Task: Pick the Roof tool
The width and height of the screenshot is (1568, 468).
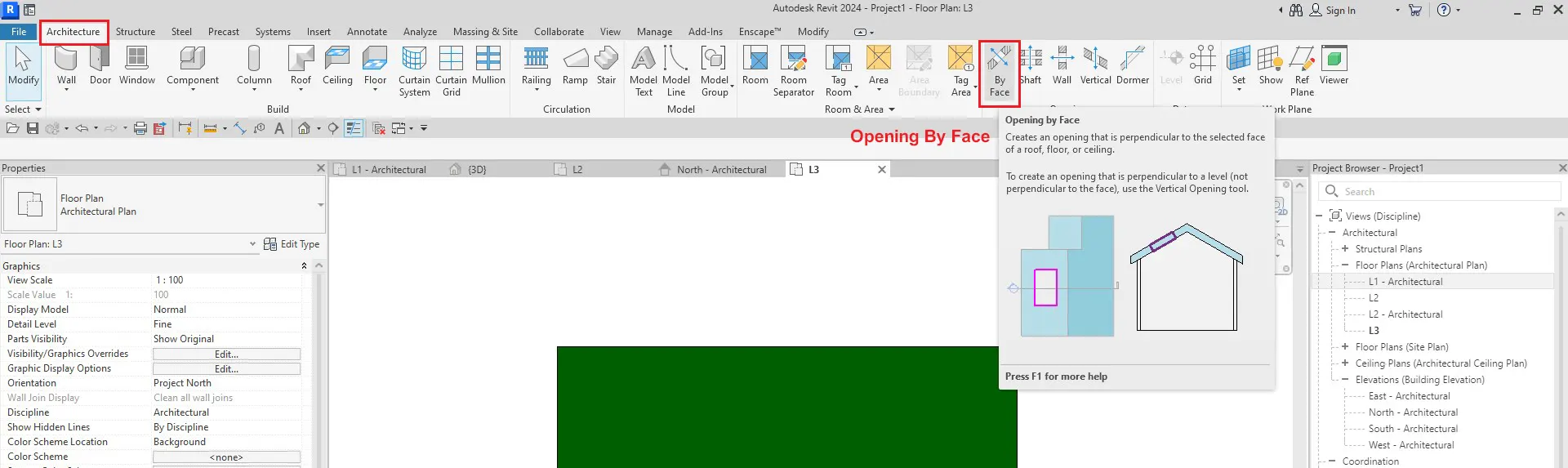Action: pos(301,67)
